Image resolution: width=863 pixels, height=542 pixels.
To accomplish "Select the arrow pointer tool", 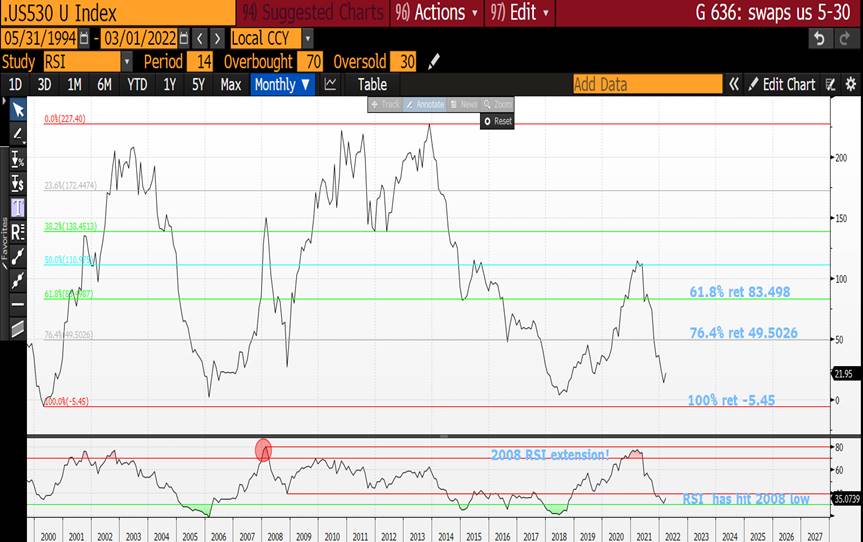I will click(x=17, y=109).
